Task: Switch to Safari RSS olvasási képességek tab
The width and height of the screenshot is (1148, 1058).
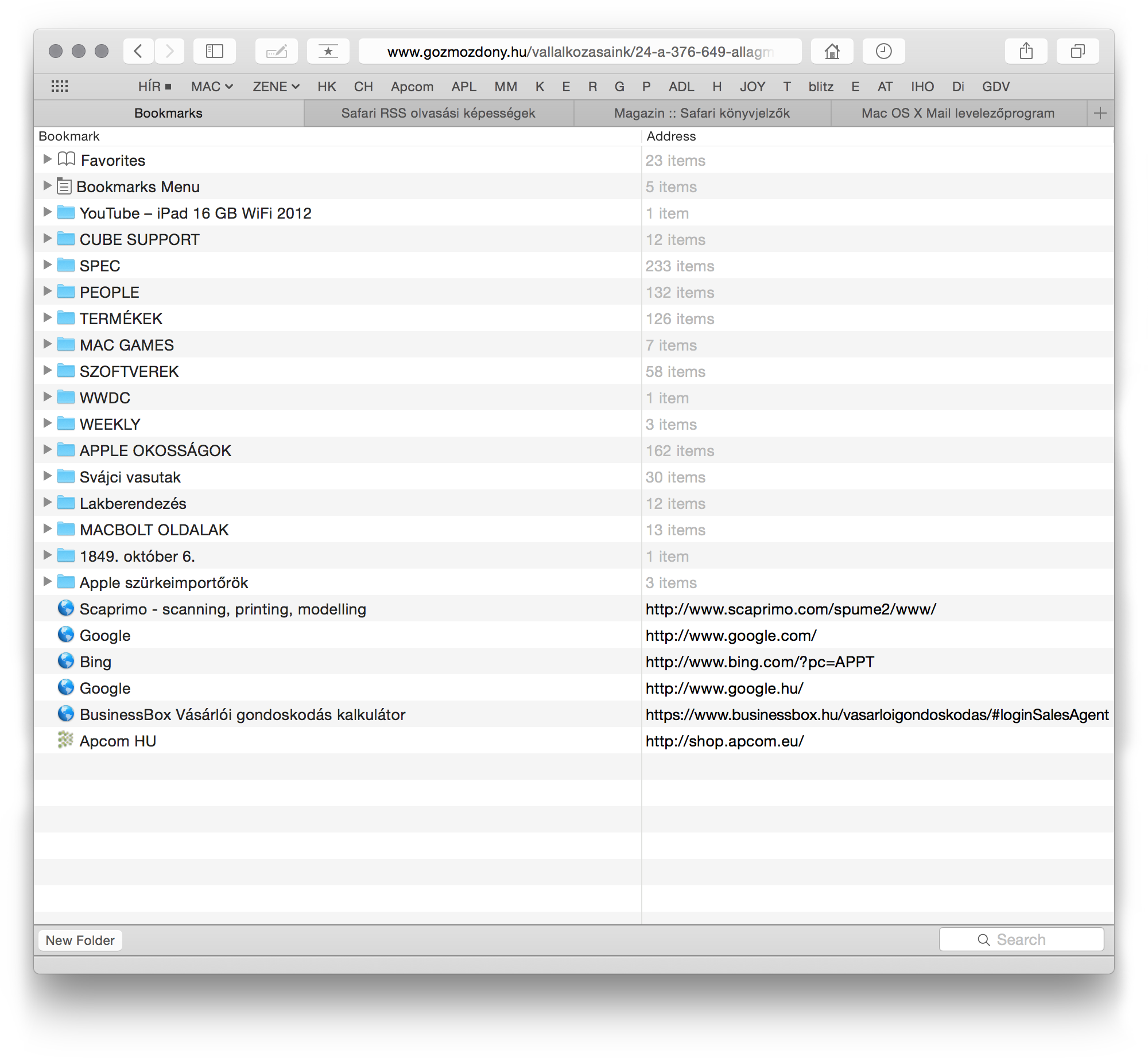Action: click(x=439, y=113)
